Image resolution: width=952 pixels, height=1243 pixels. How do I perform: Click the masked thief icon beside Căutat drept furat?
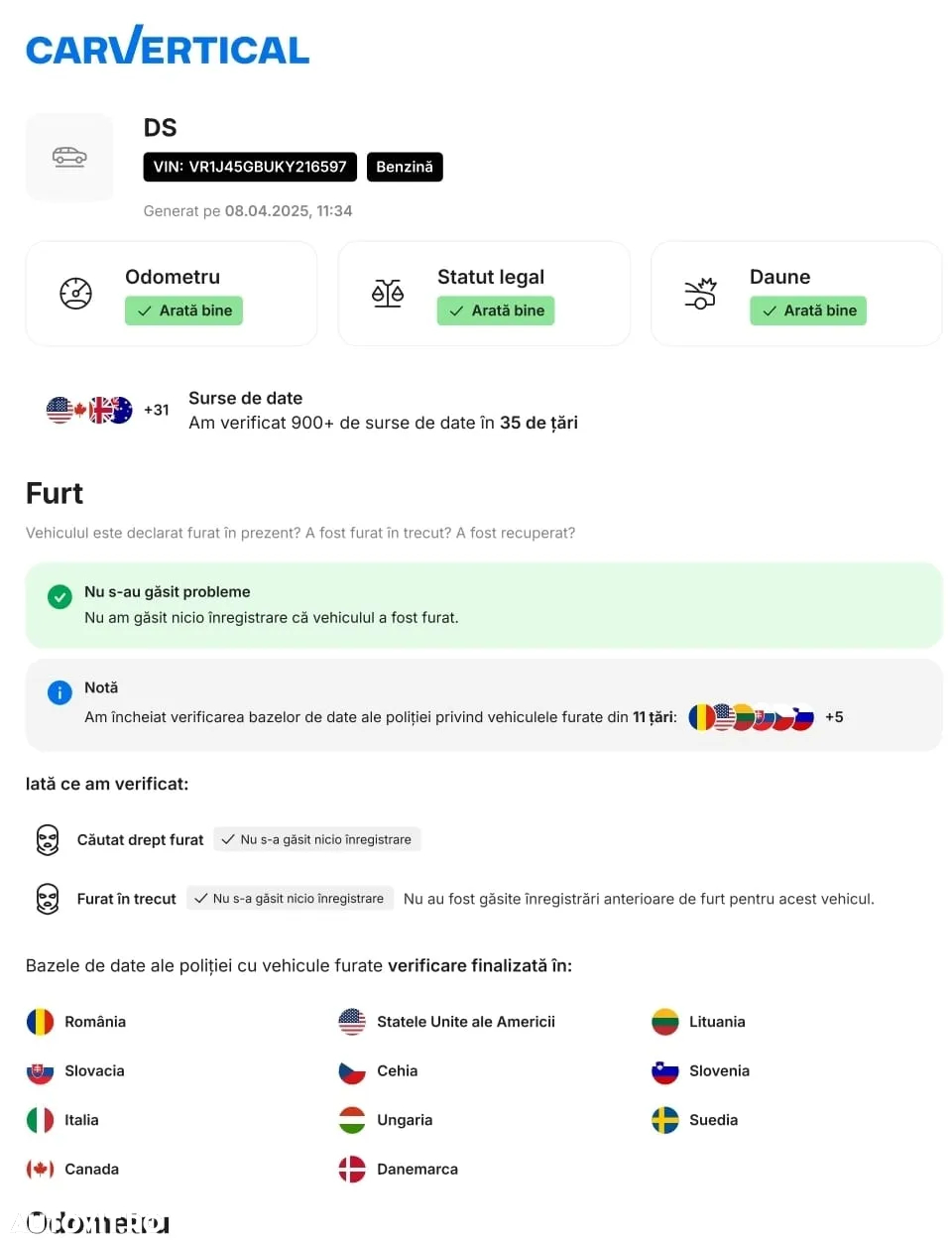tap(48, 839)
